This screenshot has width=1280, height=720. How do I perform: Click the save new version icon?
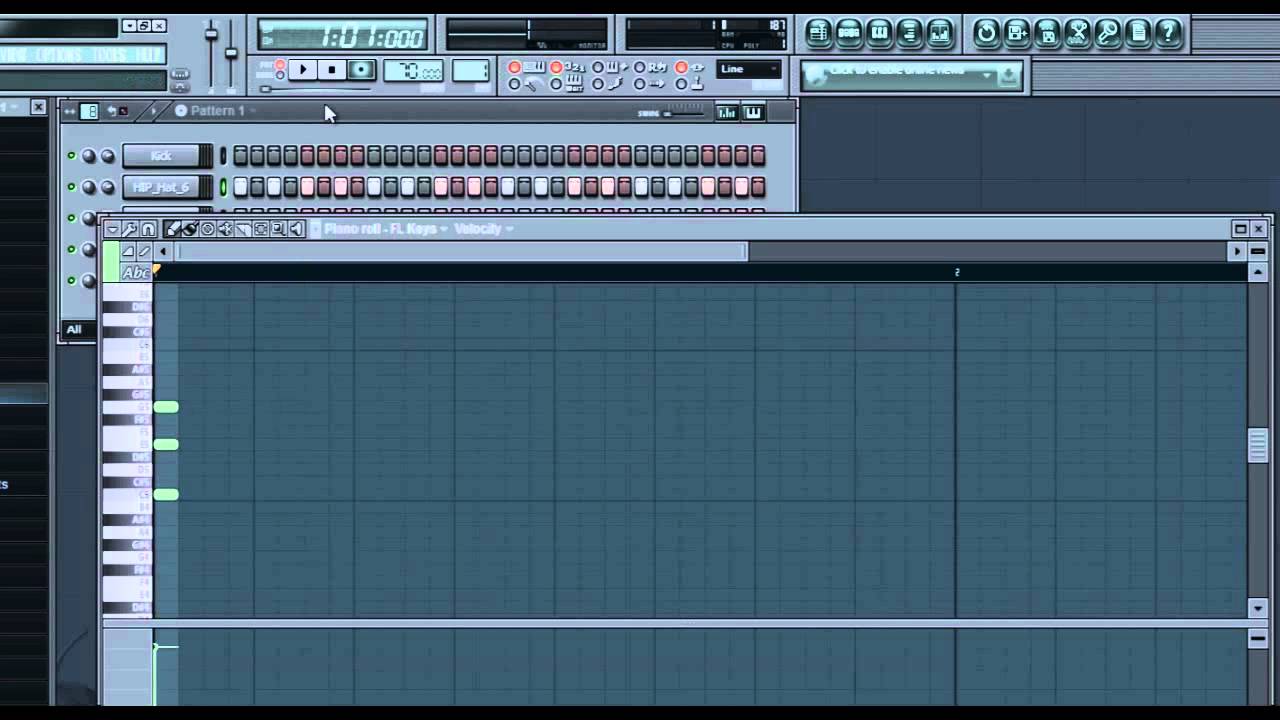coord(1017,33)
